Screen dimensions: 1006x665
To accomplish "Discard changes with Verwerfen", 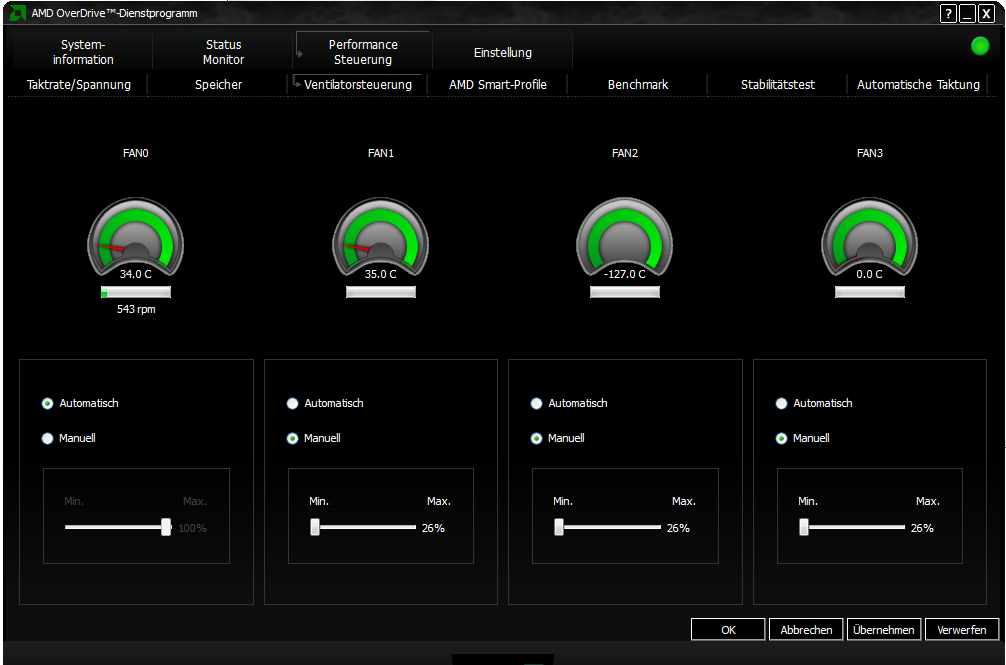I will 962,630.
